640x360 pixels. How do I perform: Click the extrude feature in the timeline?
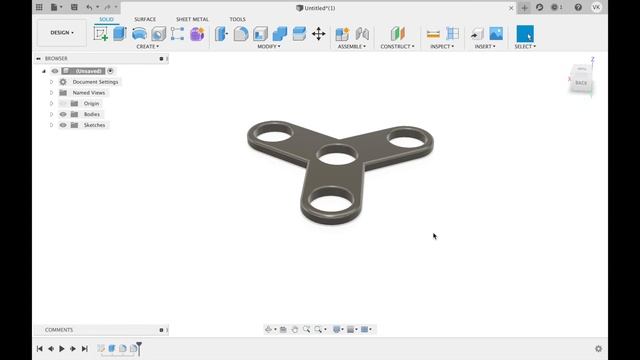pos(111,348)
